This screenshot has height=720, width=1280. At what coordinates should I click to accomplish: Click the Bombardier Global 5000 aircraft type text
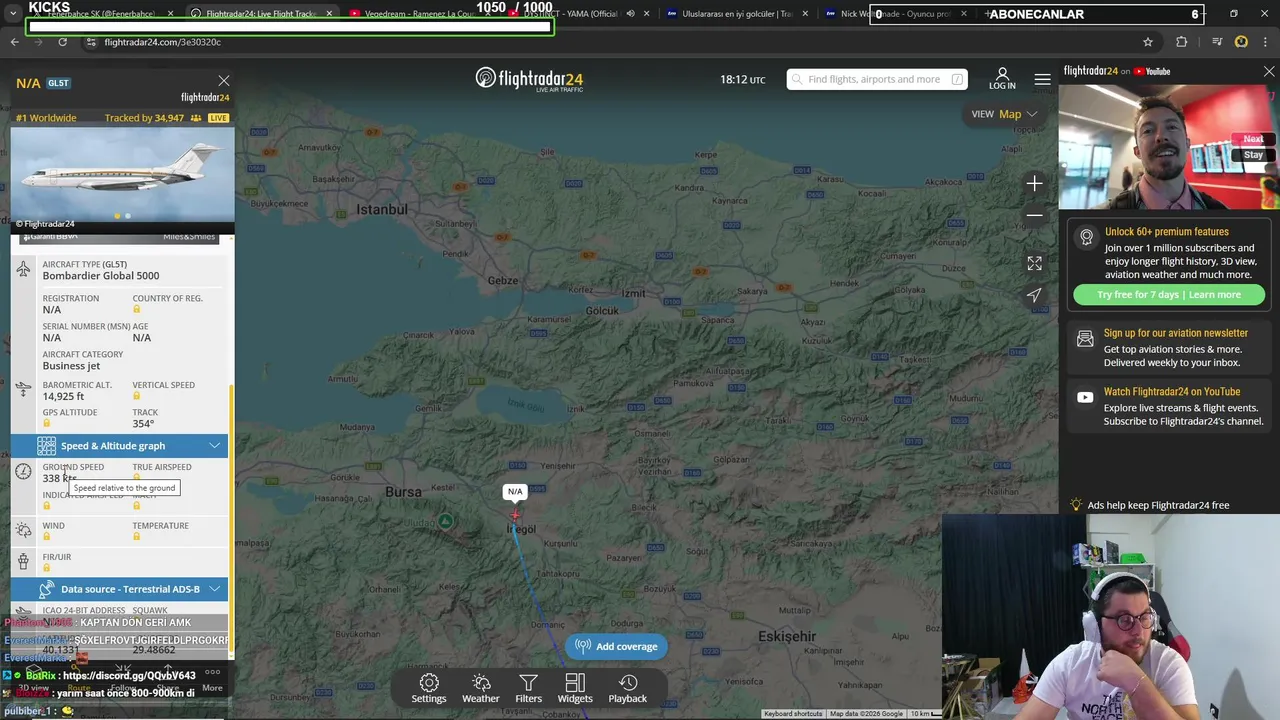(101, 276)
